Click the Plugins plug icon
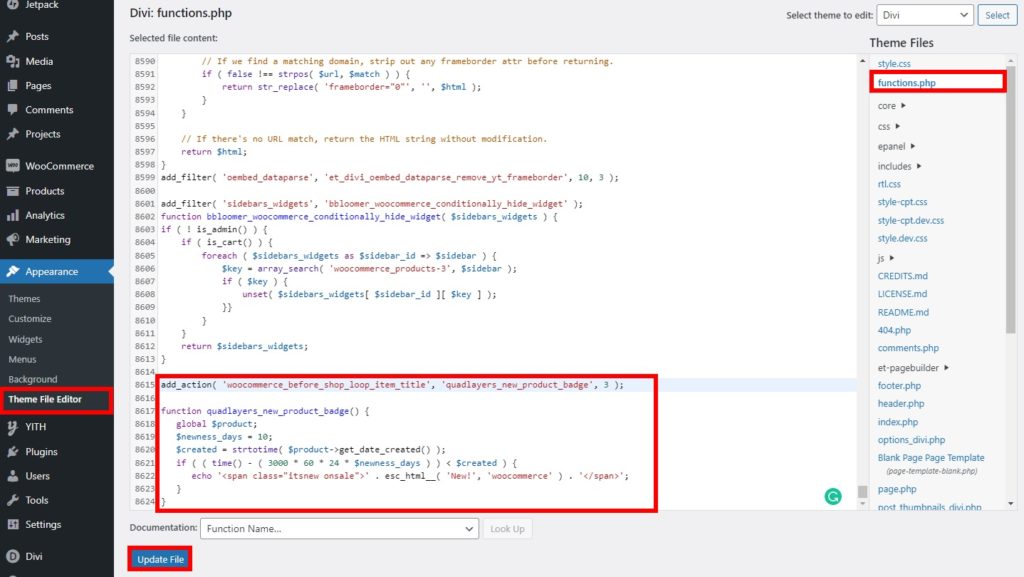The height and width of the screenshot is (577, 1024). [12, 452]
